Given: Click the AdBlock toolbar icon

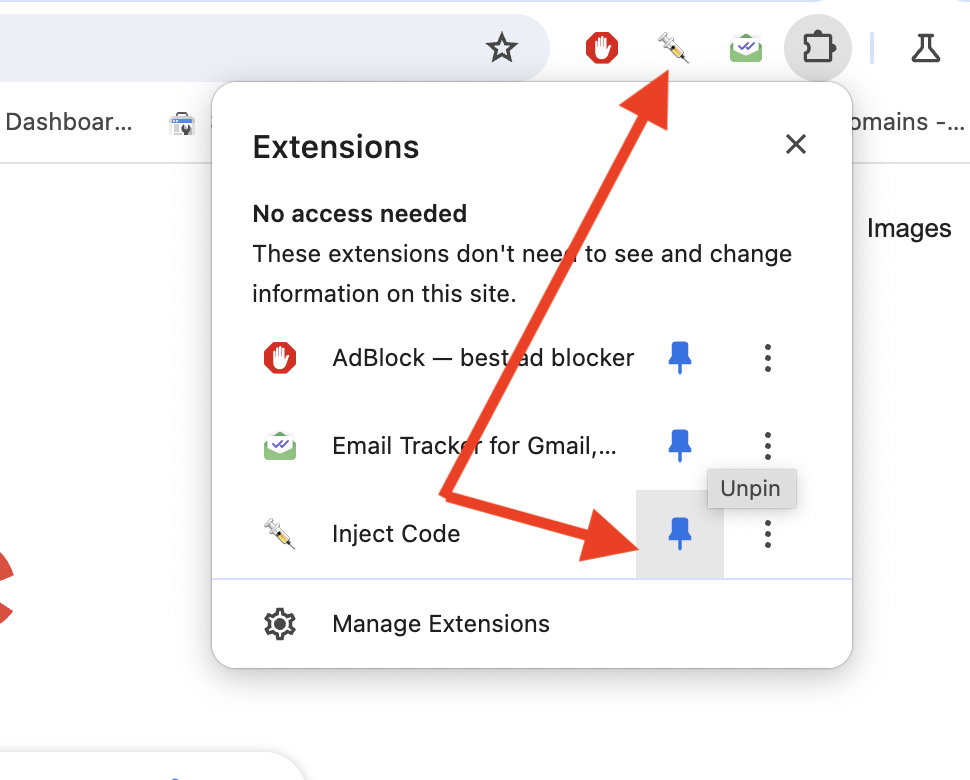Looking at the screenshot, I should pos(601,48).
